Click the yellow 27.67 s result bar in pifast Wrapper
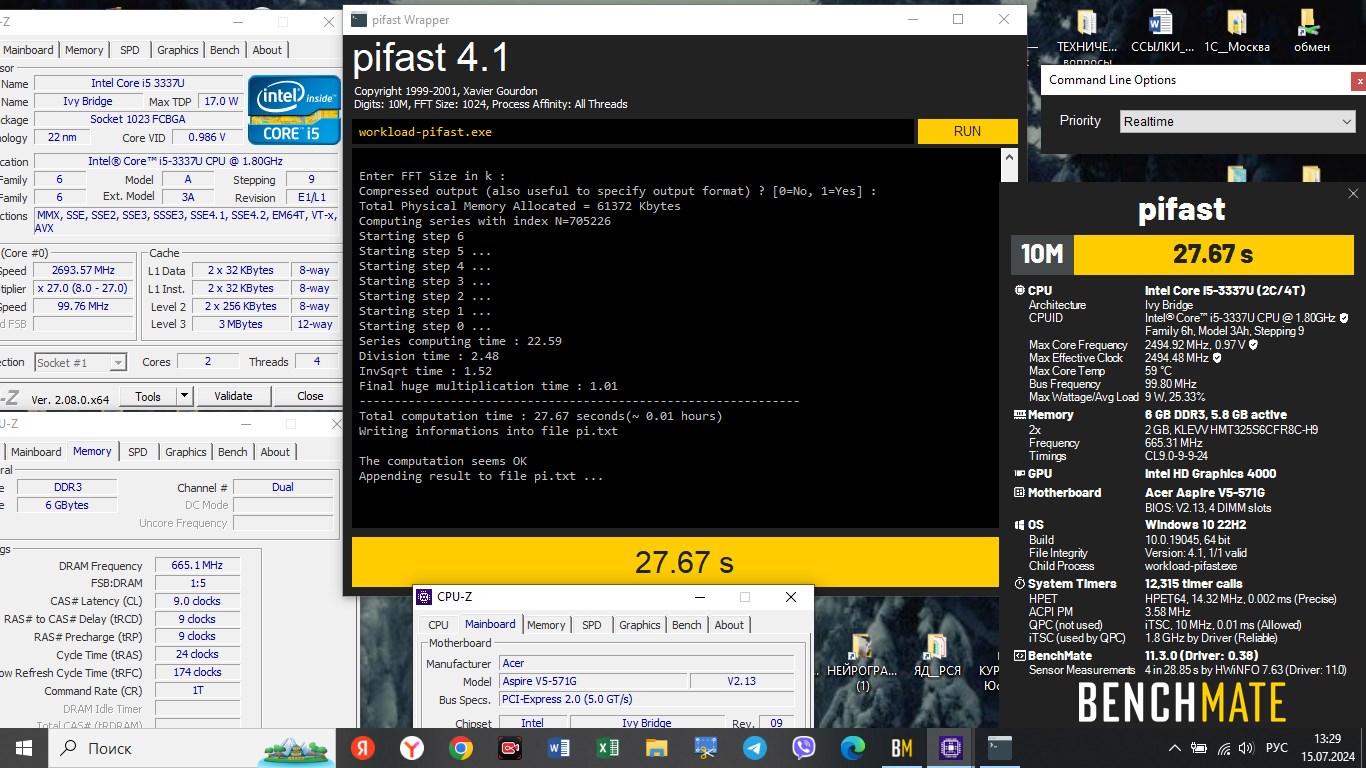 point(675,562)
